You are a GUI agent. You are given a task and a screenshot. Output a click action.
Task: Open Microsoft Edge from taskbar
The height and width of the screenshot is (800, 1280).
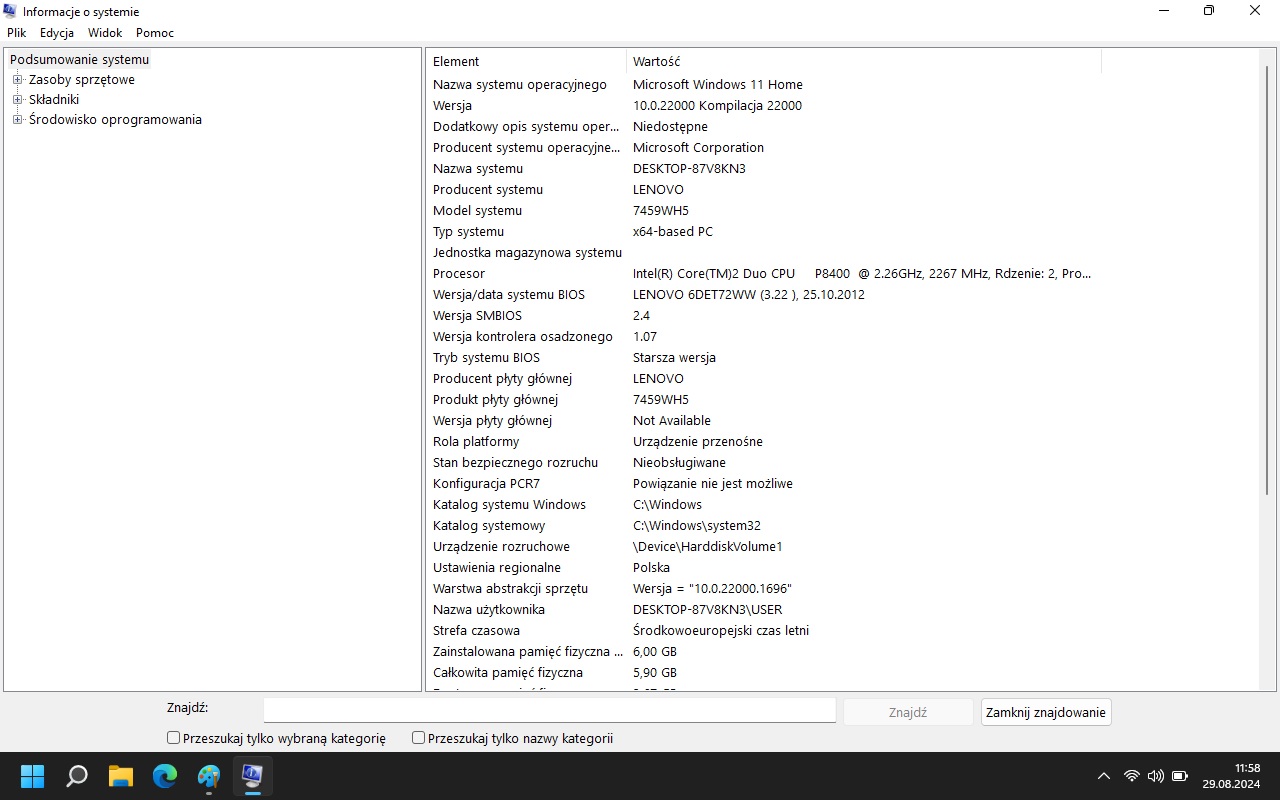[x=165, y=775]
